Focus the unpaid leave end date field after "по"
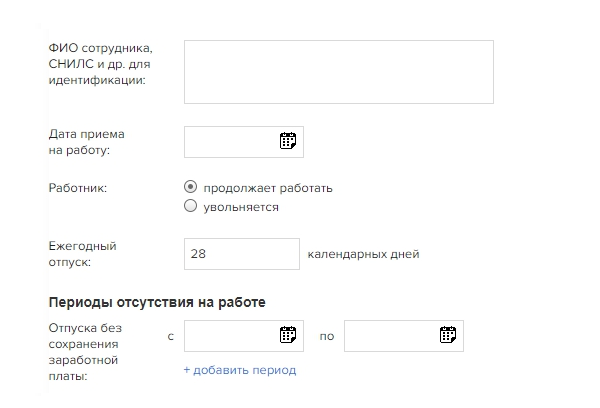600x408 pixels. pos(390,336)
